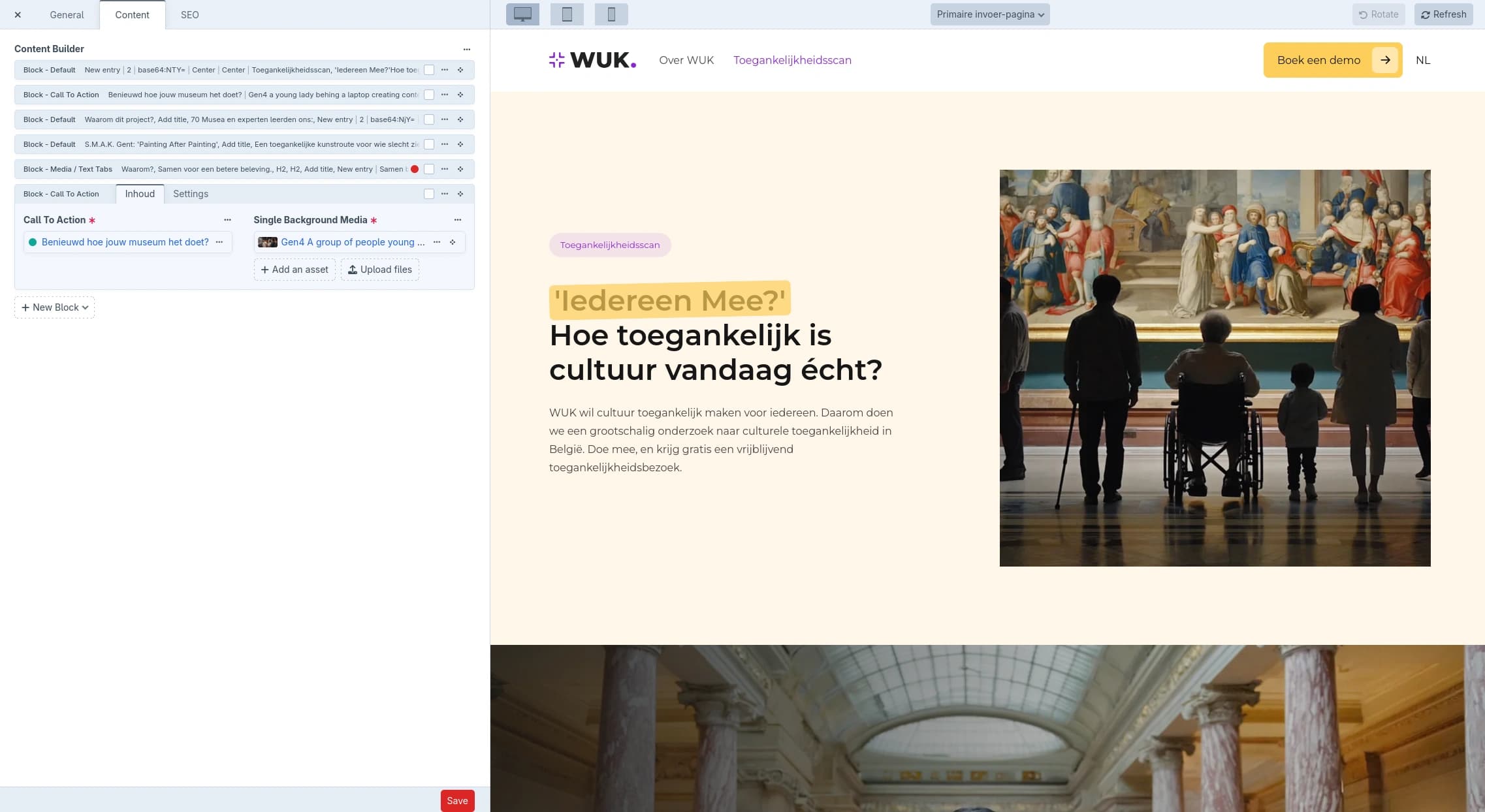
Task: Switch preview to mobile viewport
Action: pyautogui.click(x=612, y=14)
